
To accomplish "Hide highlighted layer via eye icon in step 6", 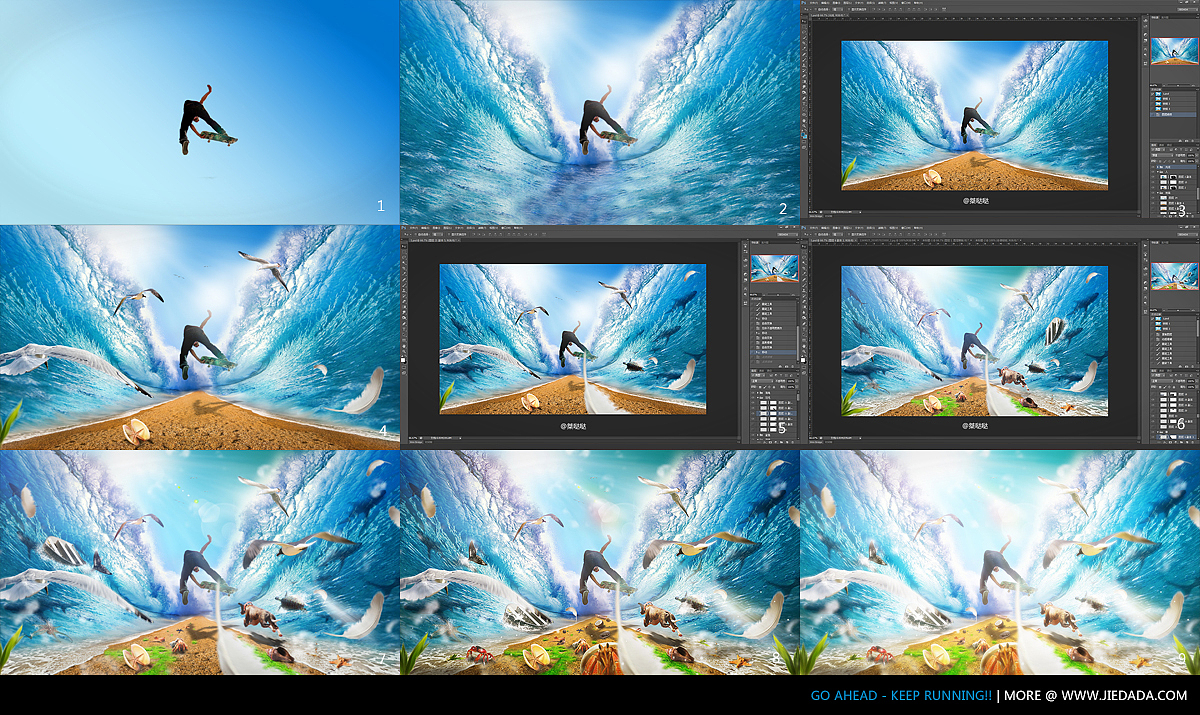I will pos(1153,436).
